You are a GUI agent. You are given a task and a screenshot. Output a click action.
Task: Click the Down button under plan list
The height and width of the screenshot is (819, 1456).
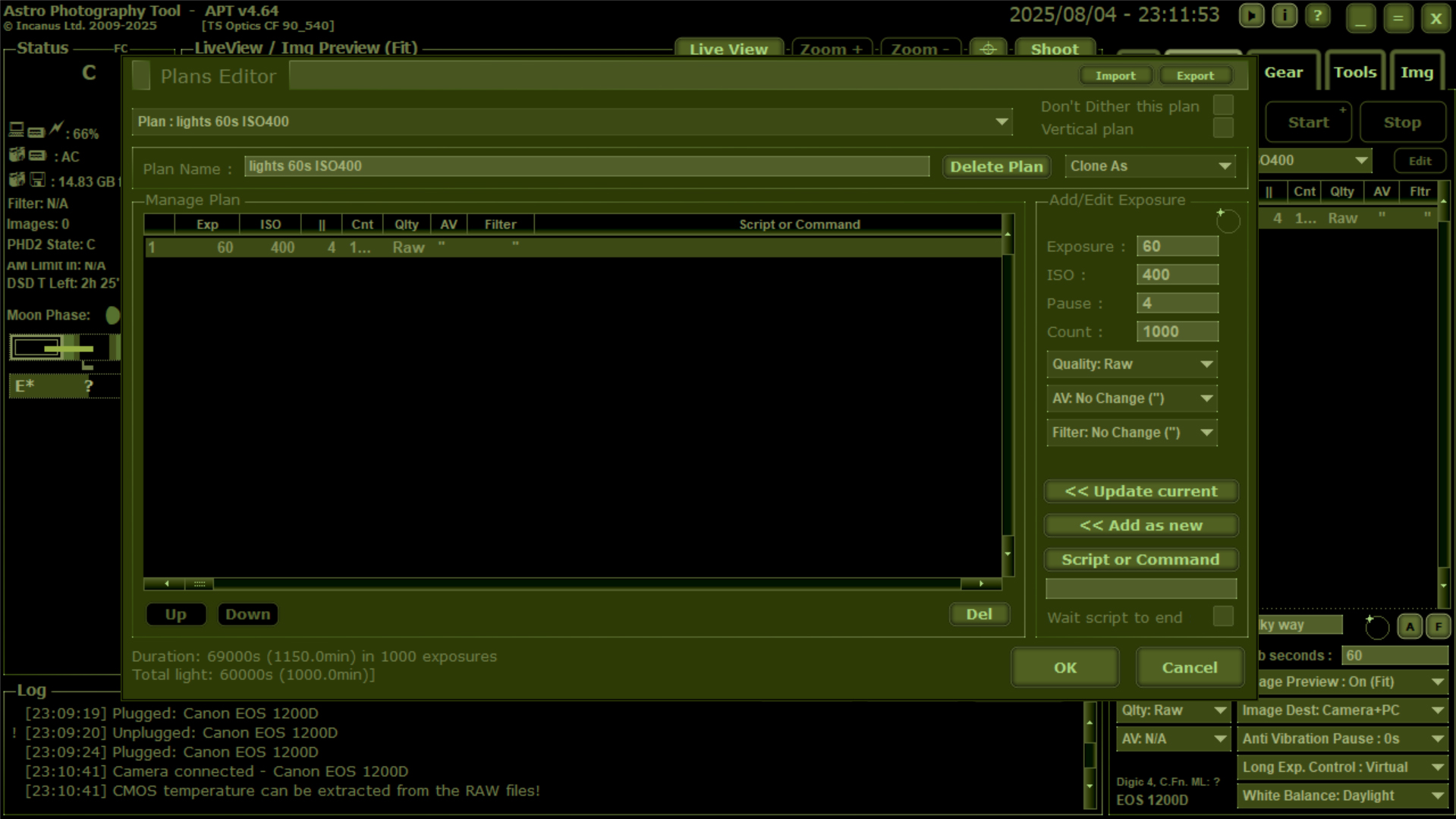pos(247,614)
